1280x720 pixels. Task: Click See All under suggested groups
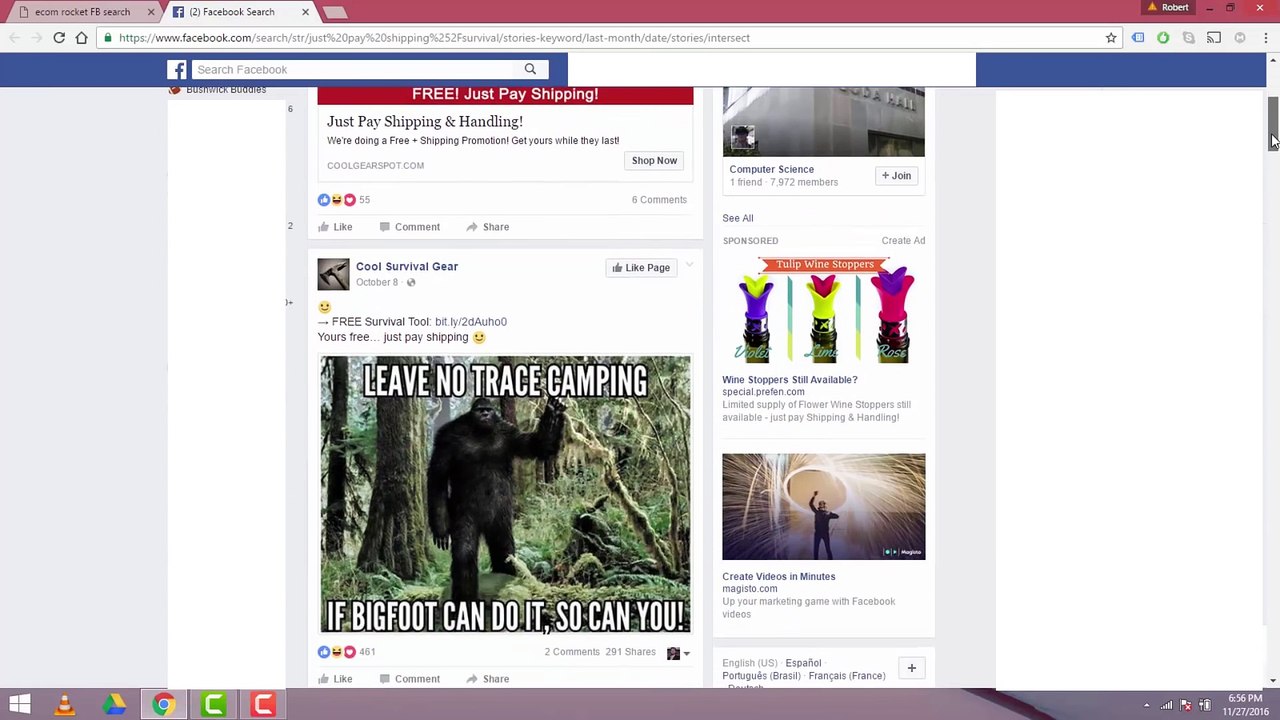(738, 218)
